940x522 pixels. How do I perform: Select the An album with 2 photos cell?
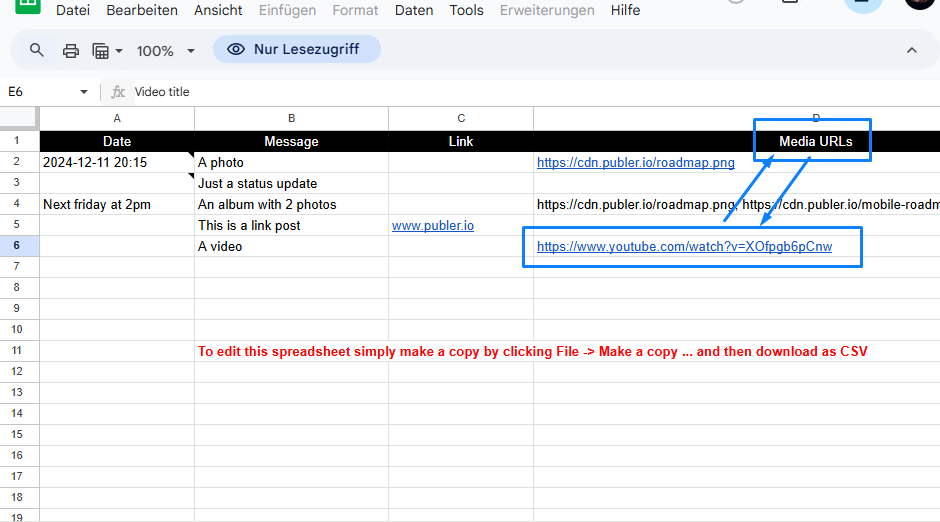(x=291, y=204)
